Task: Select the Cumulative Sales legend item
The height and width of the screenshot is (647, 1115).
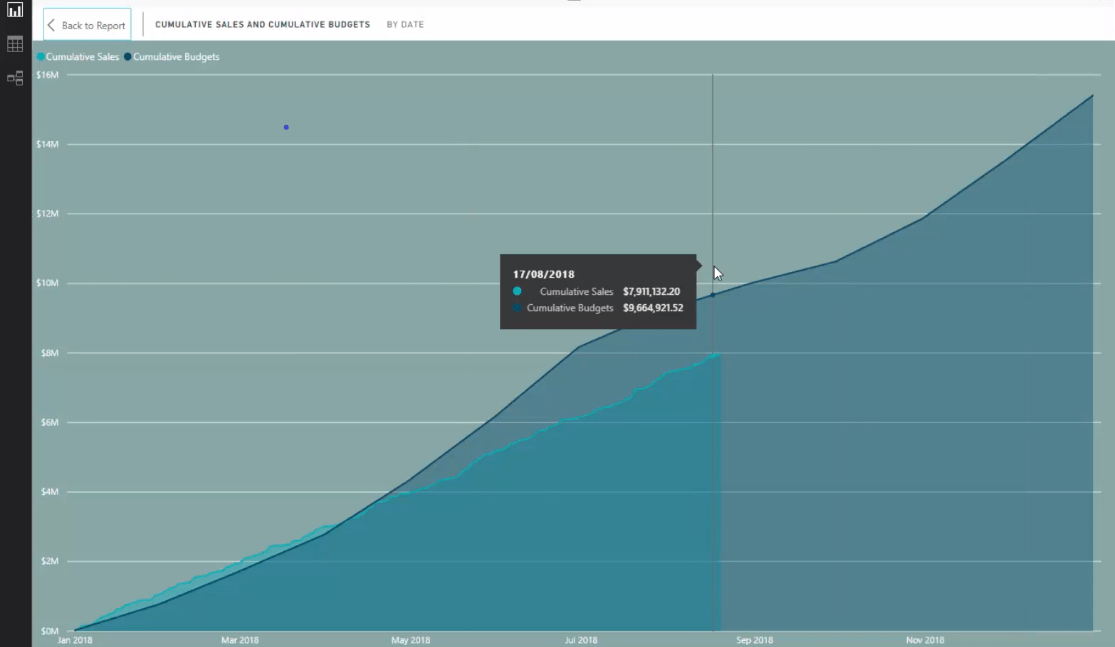Action: [78, 57]
